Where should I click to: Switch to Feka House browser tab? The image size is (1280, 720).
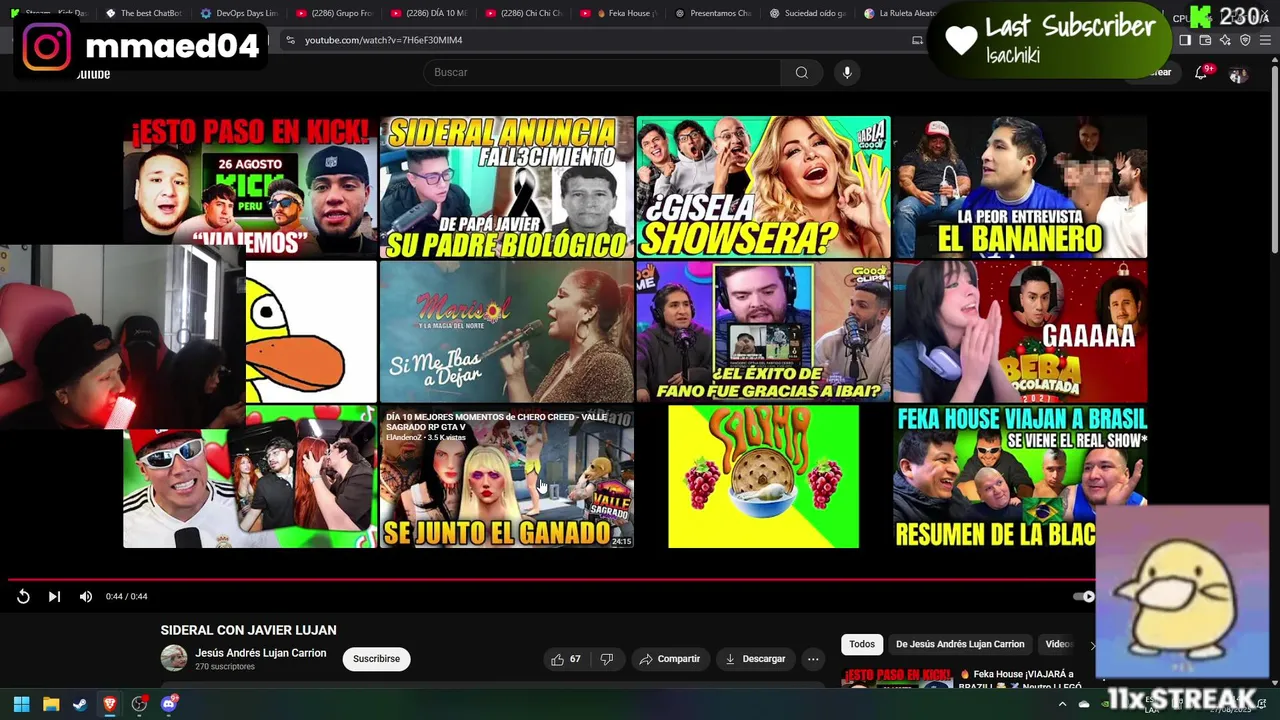620,13
